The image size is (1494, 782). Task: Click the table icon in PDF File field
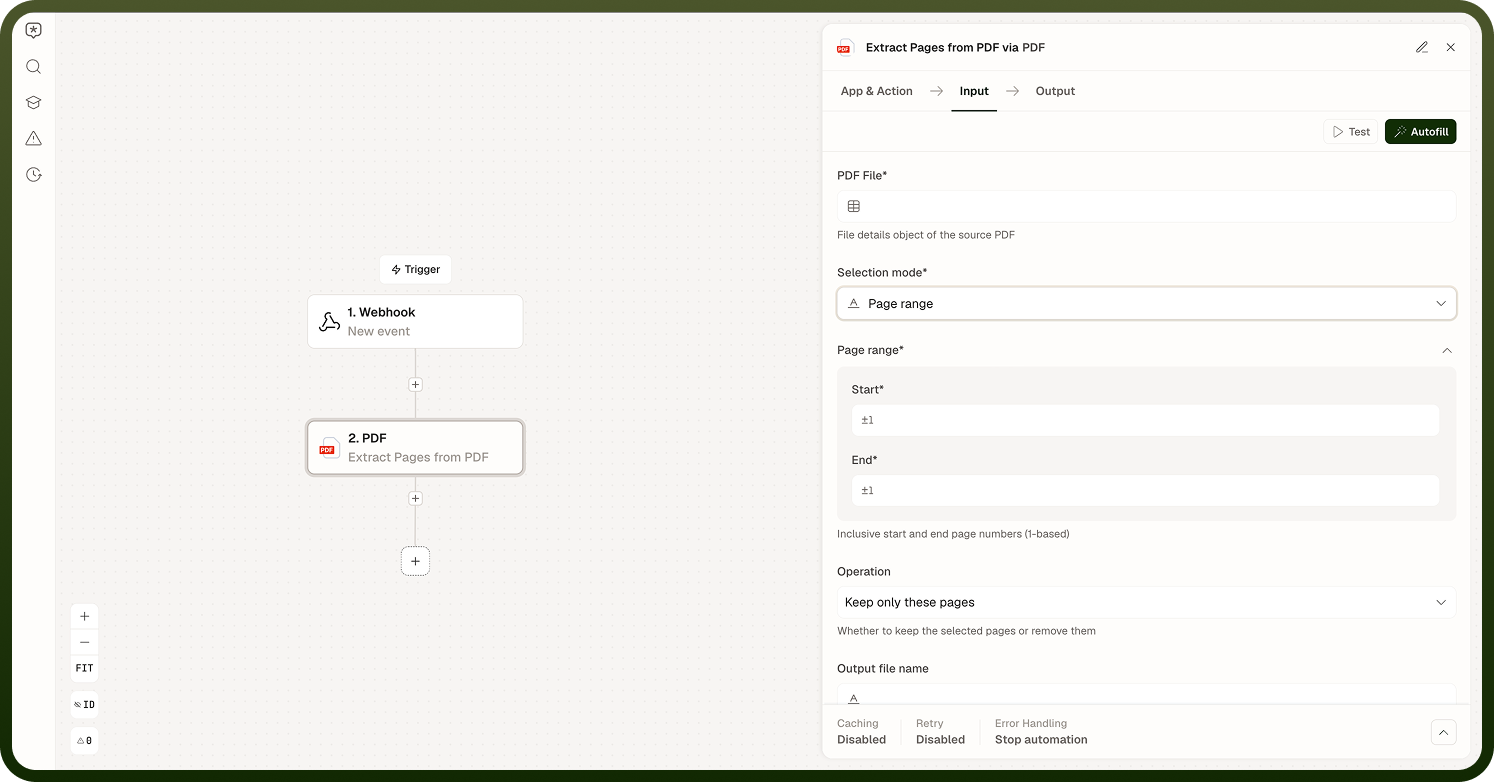point(854,206)
